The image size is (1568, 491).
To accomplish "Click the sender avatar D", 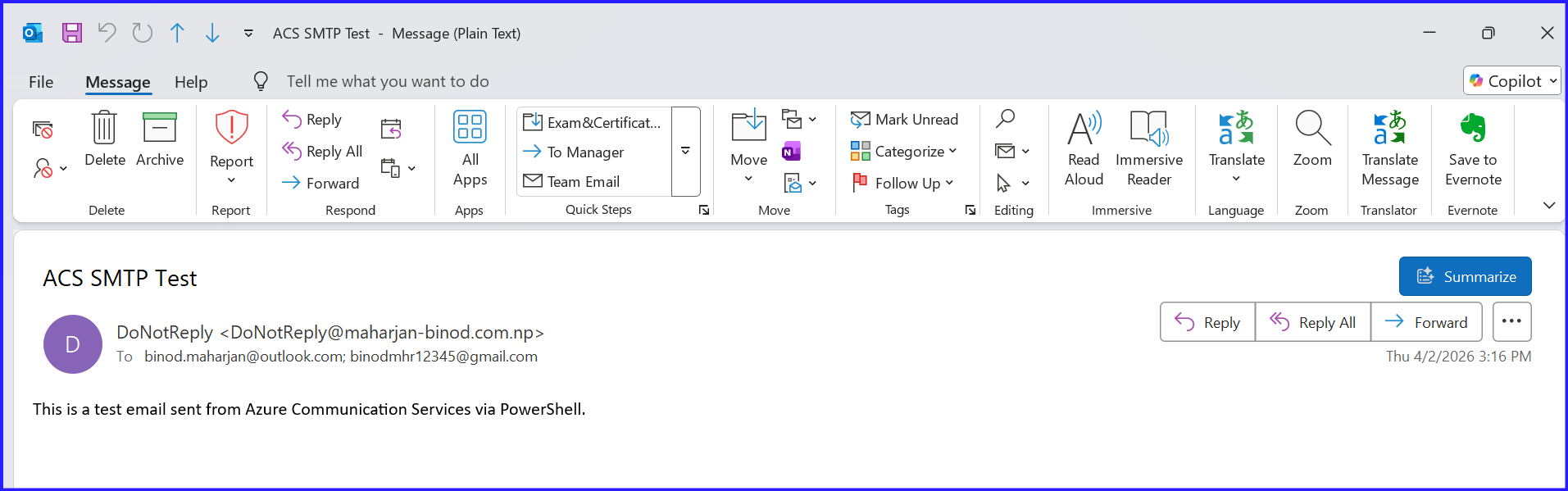I will [73, 344].
